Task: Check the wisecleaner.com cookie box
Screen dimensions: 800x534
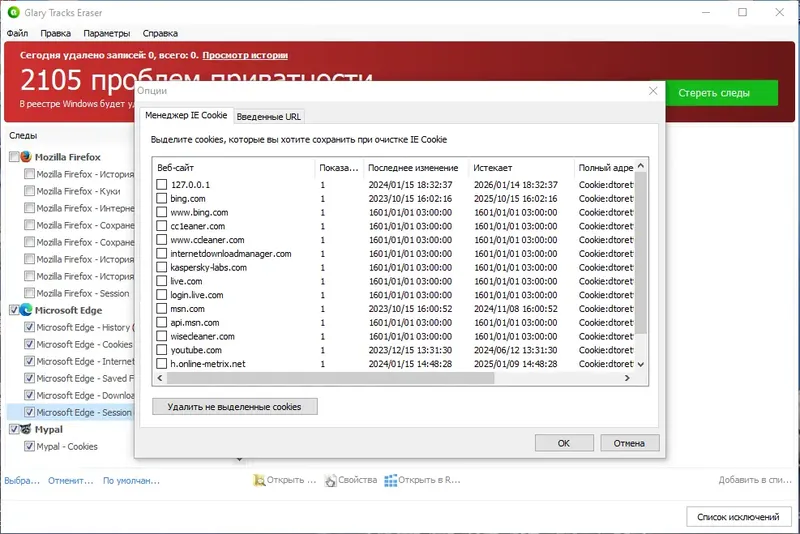Action: (162, 336)
